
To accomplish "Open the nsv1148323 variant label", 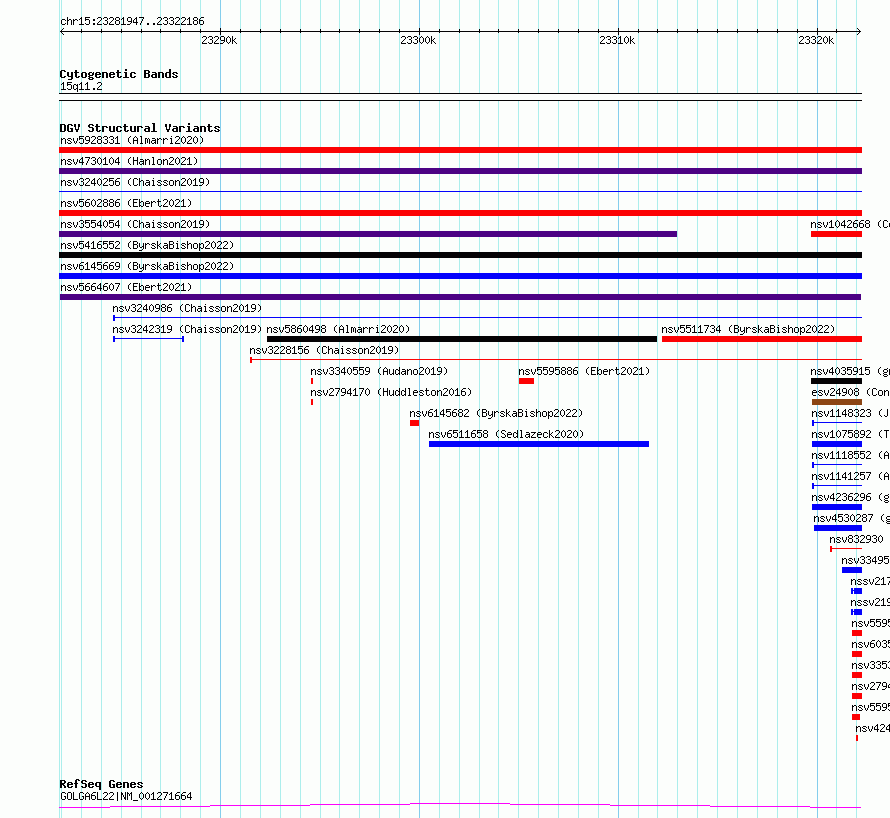I will 850,413.
